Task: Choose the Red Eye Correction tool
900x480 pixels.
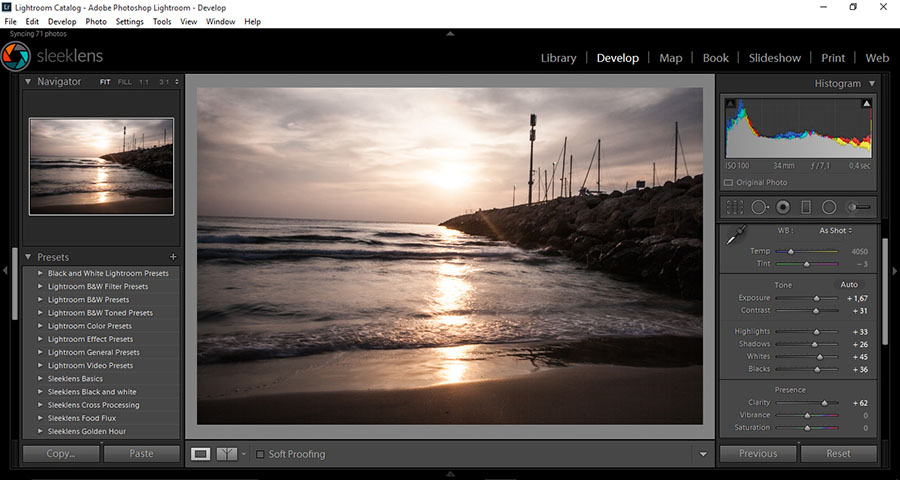Action: pos(783,207)
